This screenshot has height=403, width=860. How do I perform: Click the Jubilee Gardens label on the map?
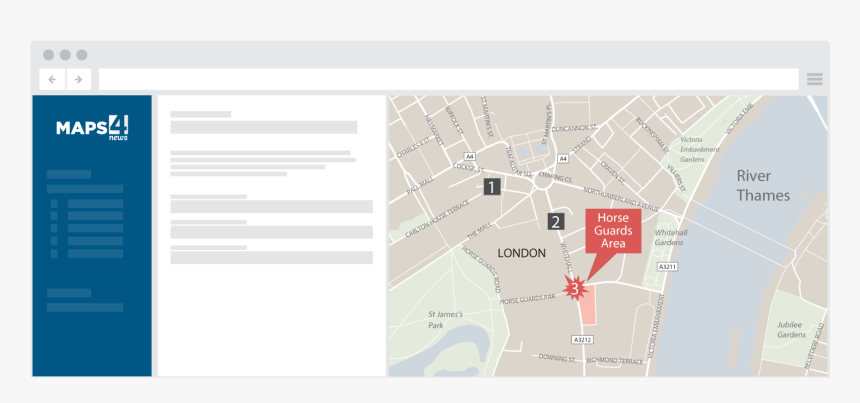791,329
